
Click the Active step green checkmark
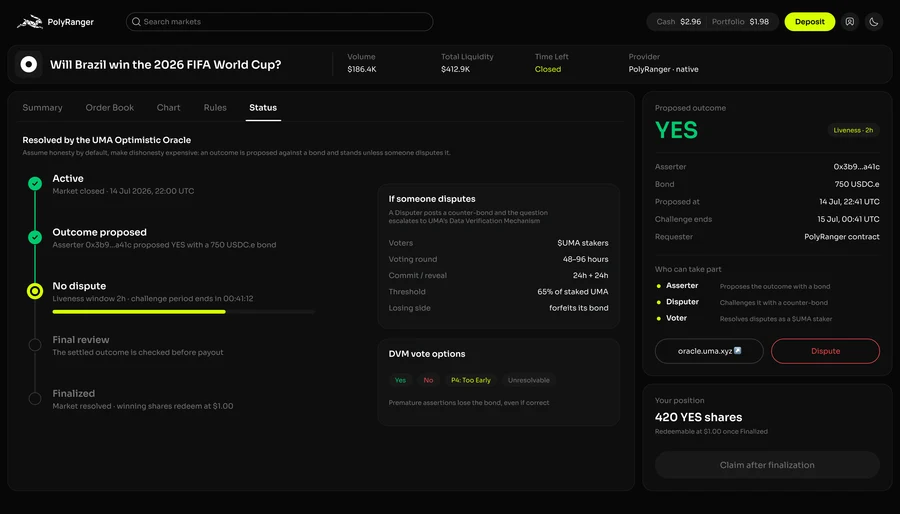point(35,184)
